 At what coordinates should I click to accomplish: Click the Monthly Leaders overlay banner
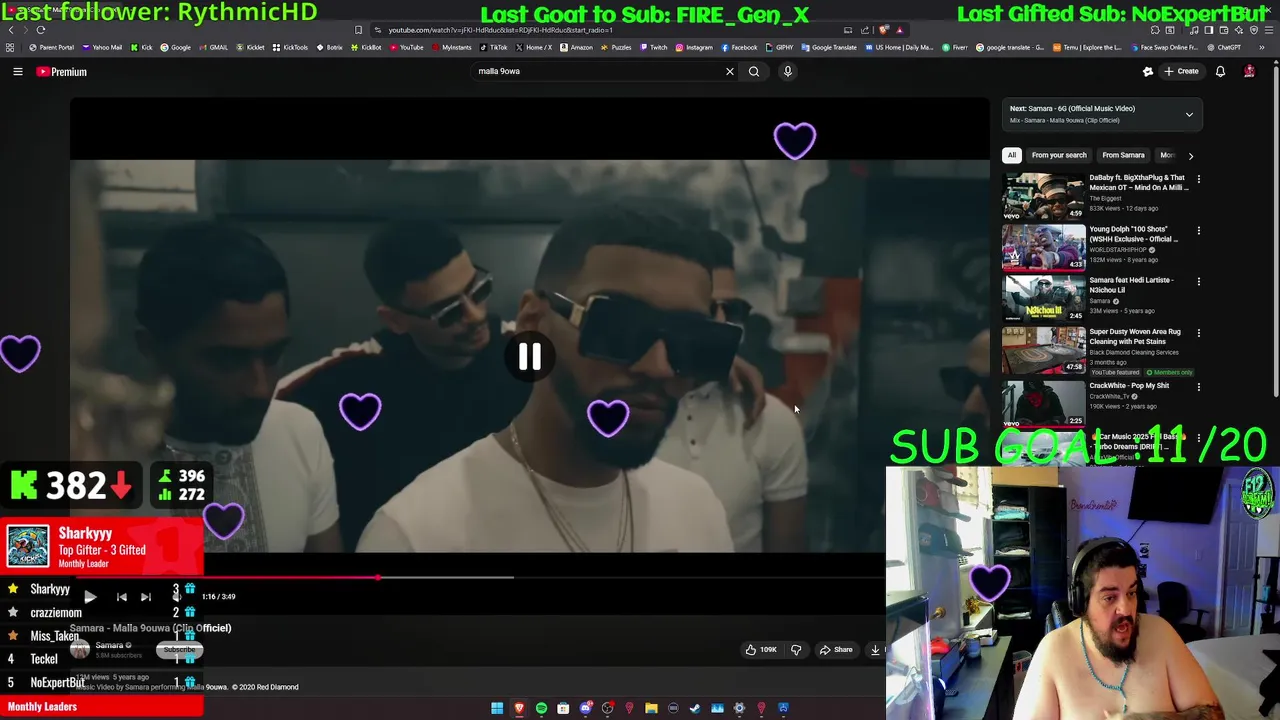pos(101,707)
